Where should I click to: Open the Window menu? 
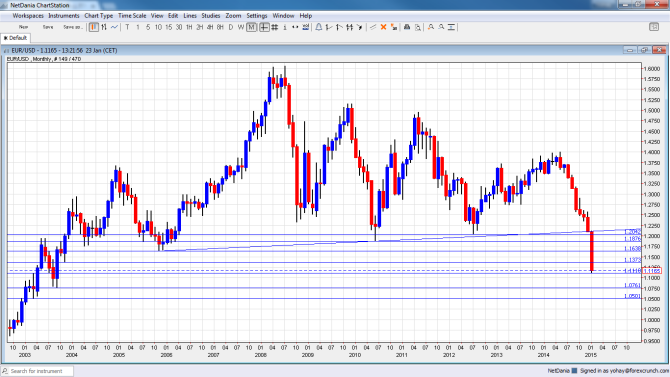[x=283, y=16]
